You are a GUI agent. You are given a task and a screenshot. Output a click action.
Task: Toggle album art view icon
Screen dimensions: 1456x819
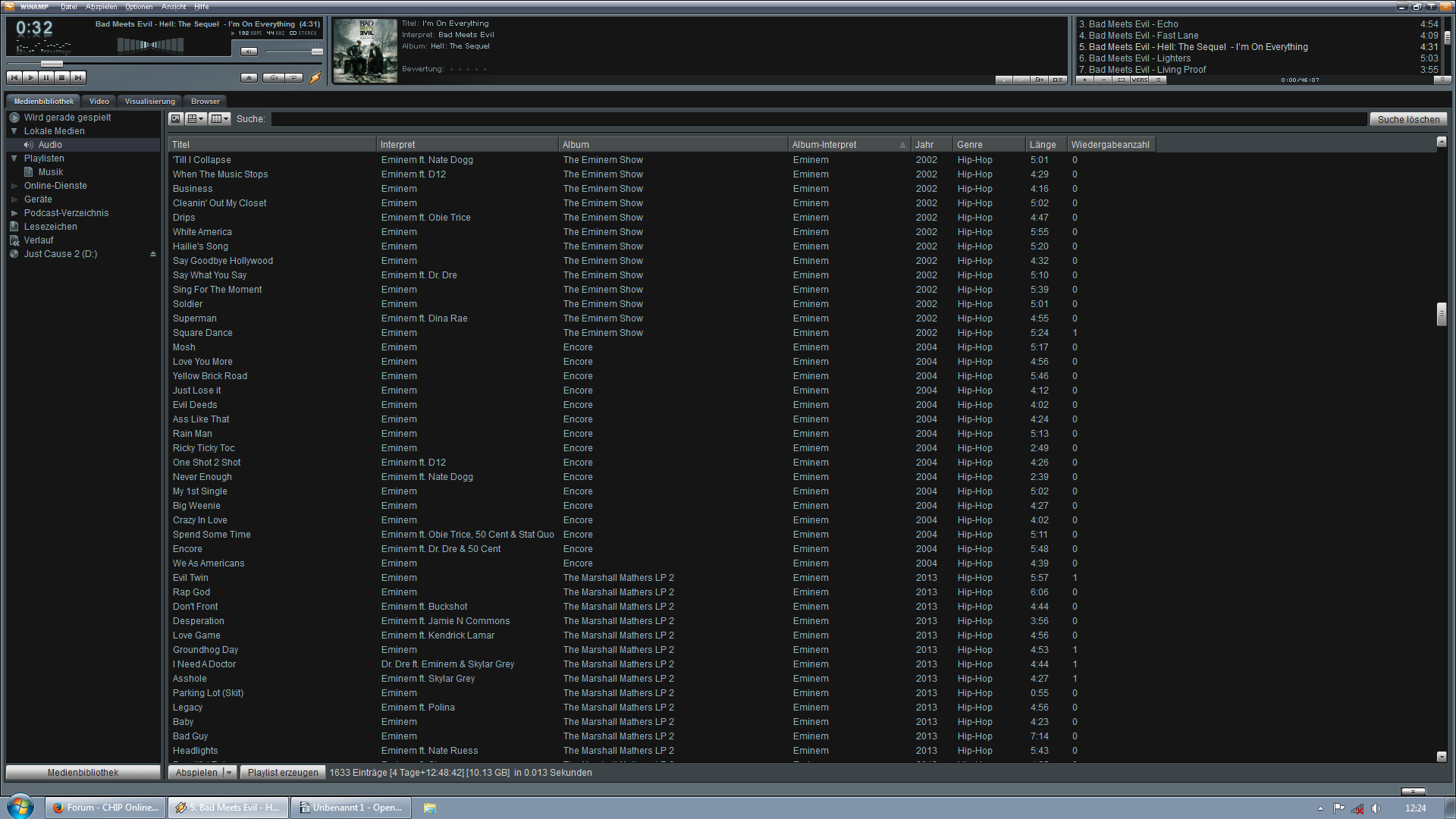tap(176, 119)
